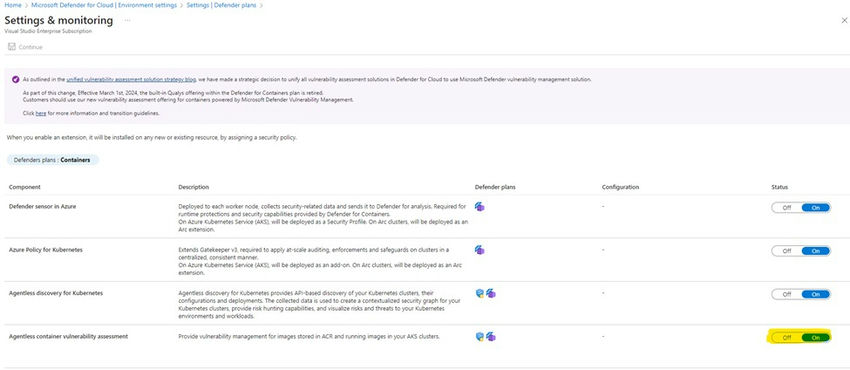Click the Containers plan icon for Azure Policy for Kubernetes

[x=479, y=250]
